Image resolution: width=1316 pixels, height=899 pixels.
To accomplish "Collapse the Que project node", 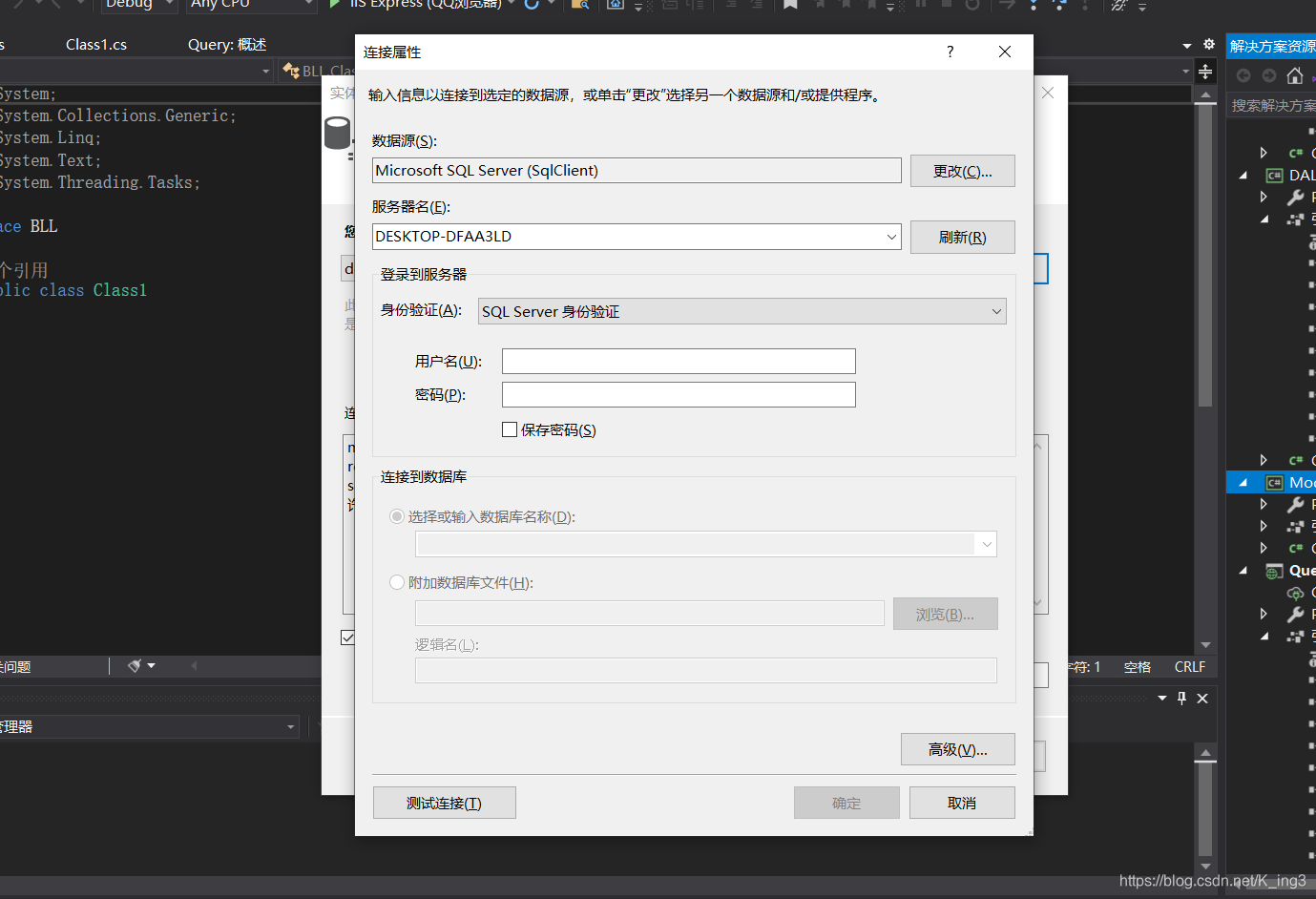I will (x=1243, y=571).
